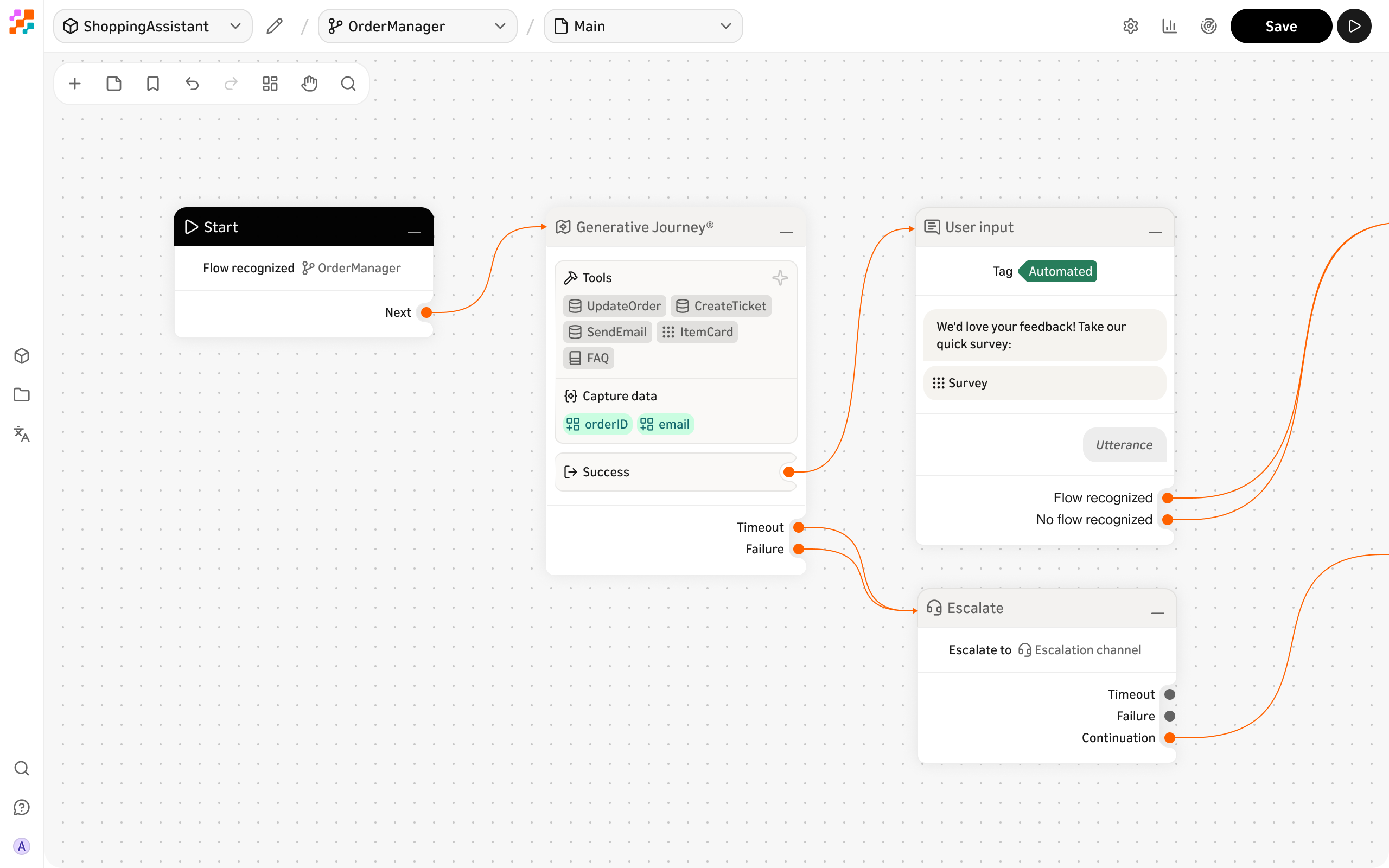Collapse the Escalate node
This screenshot has width=1389, height=868.
pos(1158,612)
